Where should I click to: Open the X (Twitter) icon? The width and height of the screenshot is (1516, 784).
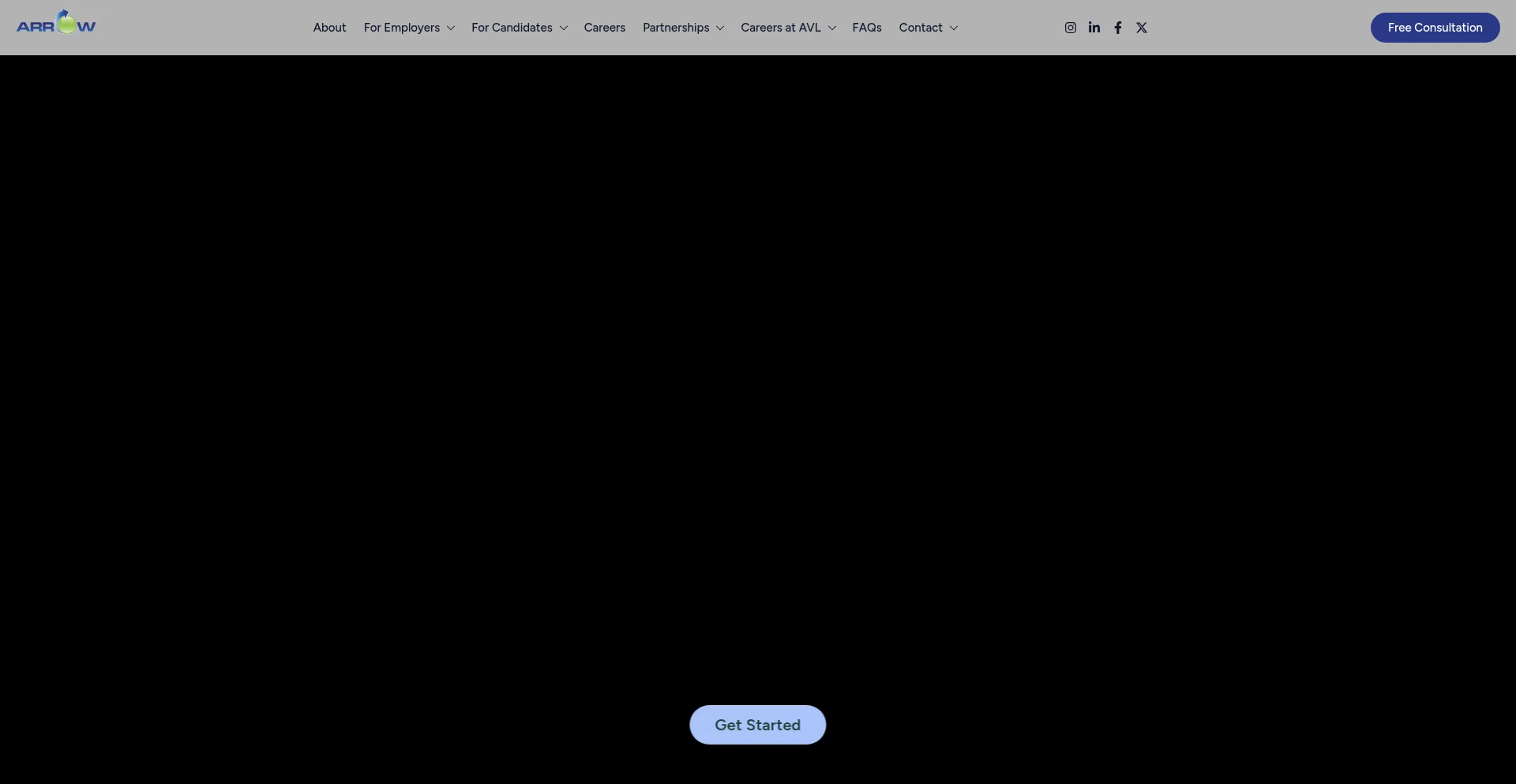(x=1141, y=28)
